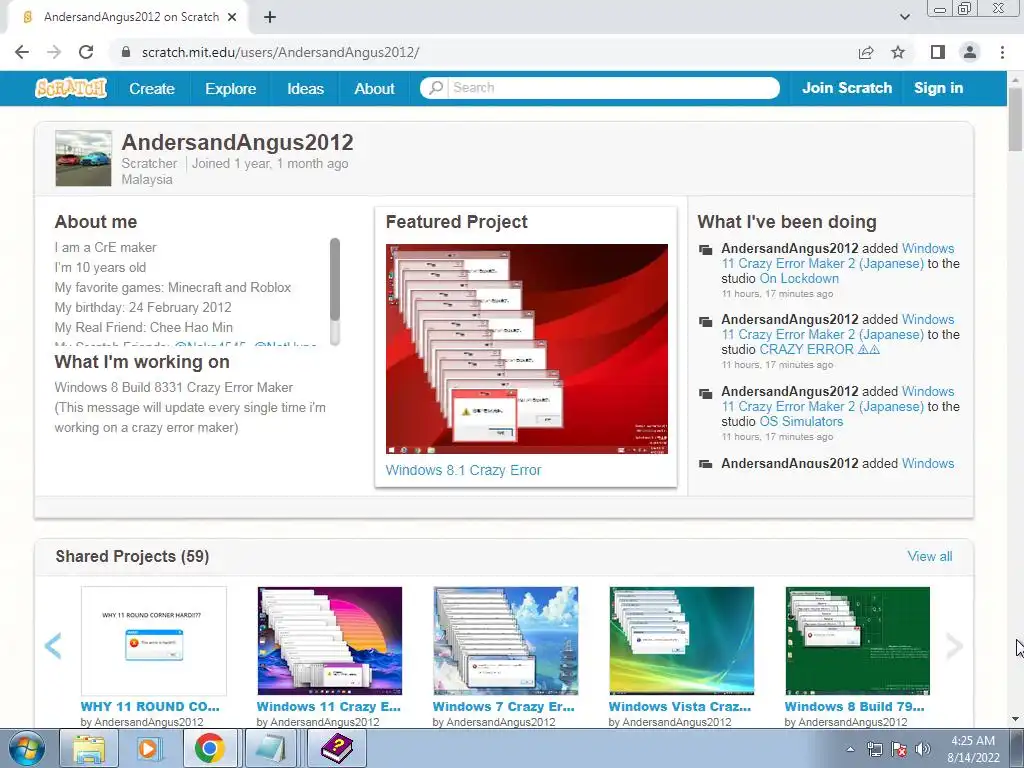Open the notepad taskbar icon
This screenshot has height=768, width=1024.
[271, 748]
